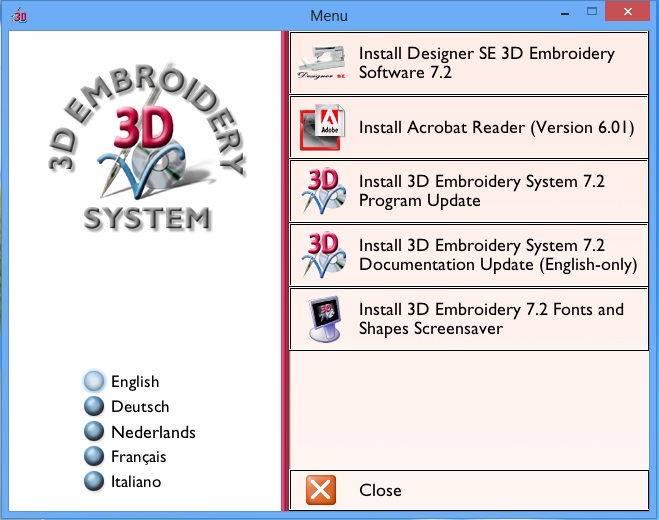
Task: Click the Adobe Acrobat Reader icon
Action: (x=322, y=127)
